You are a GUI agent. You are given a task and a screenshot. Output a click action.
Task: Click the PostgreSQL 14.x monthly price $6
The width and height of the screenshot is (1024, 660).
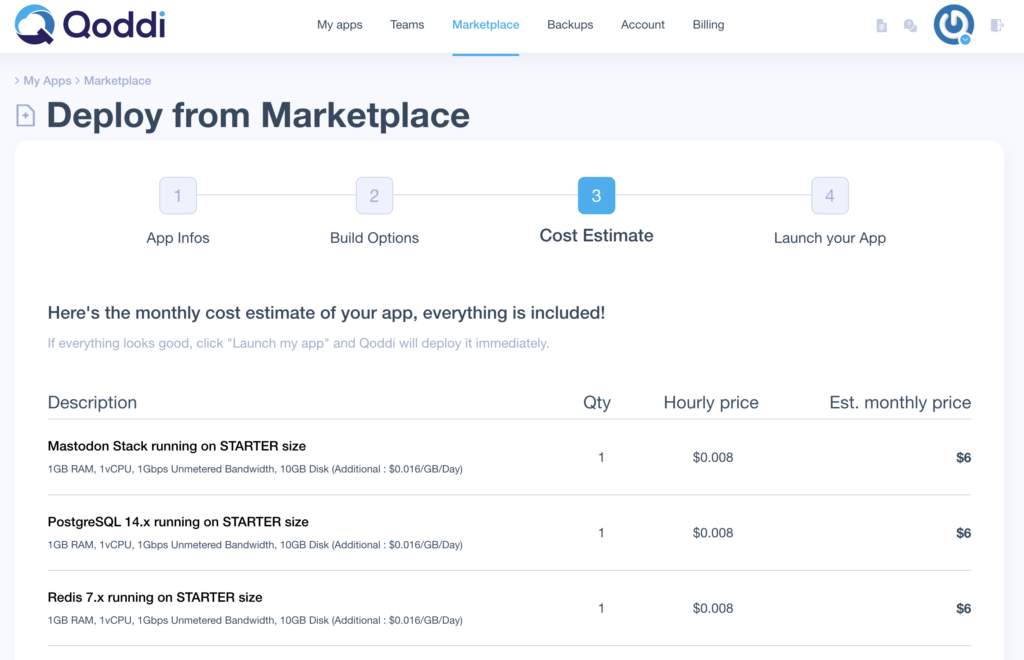pyautogui.click(x=963, y=533)
